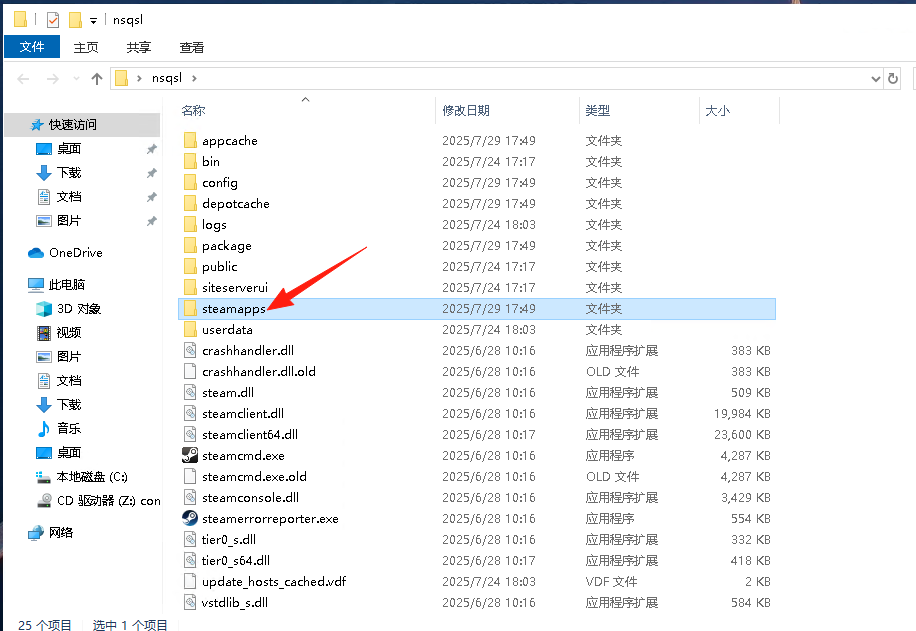The width and height of the screenshot is (916, 631).
Task: Select 本地磁盘 (C:) drive
Action: pyautogui.click(x=92, y=477)
